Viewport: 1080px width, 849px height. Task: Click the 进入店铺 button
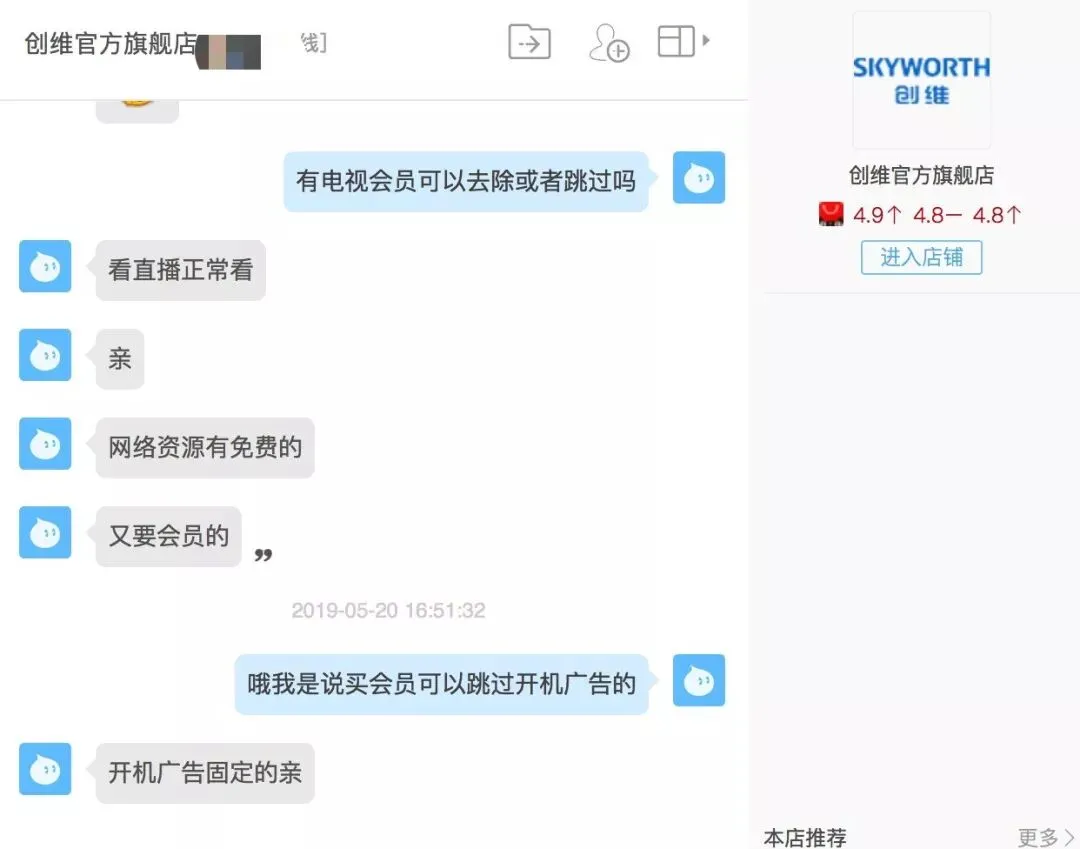click(922, 258)
